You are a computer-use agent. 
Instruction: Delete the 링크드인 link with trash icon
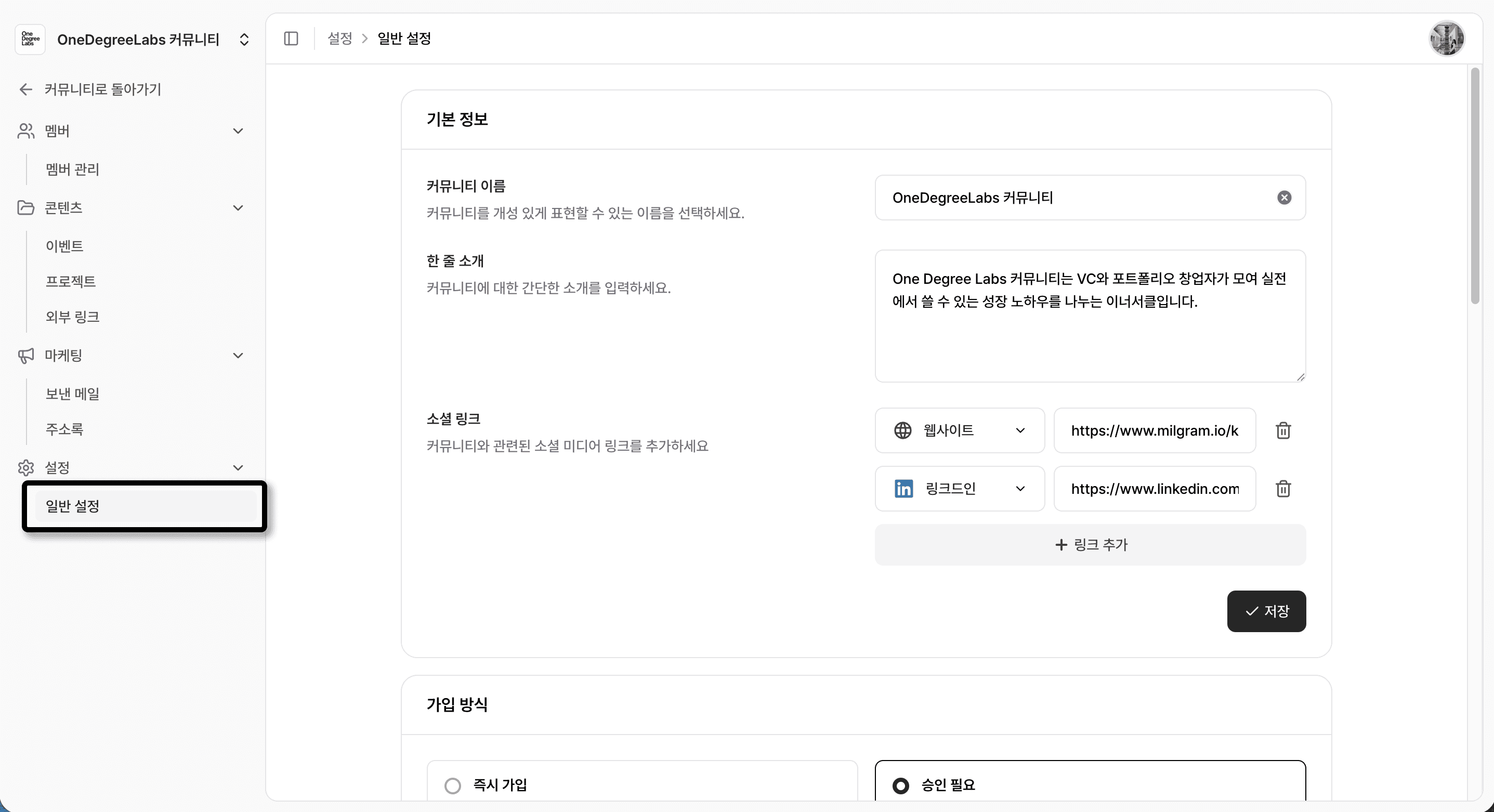click(x=1283, y=488)
